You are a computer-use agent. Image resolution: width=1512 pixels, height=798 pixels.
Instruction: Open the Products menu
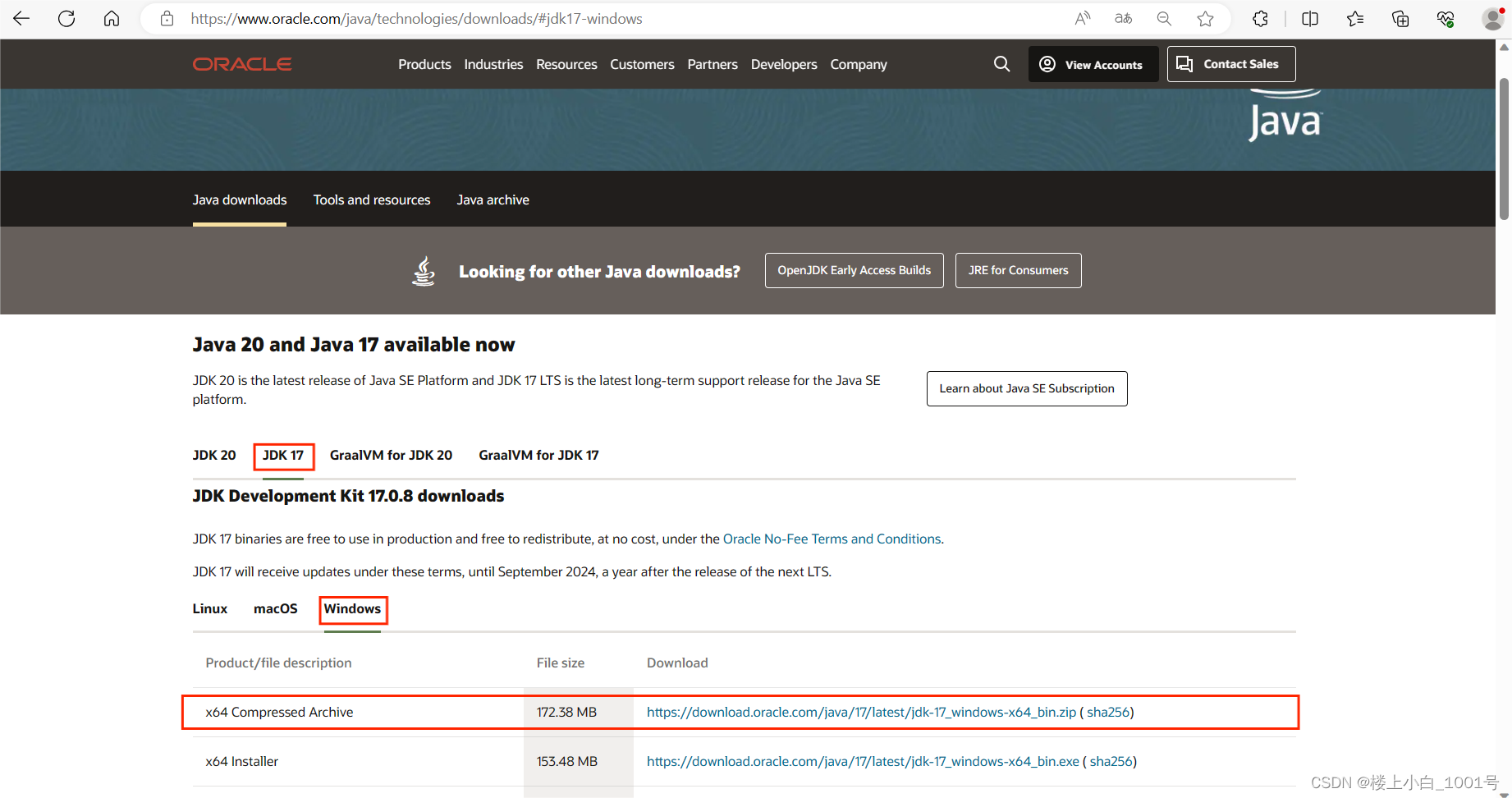coord(424,64)
